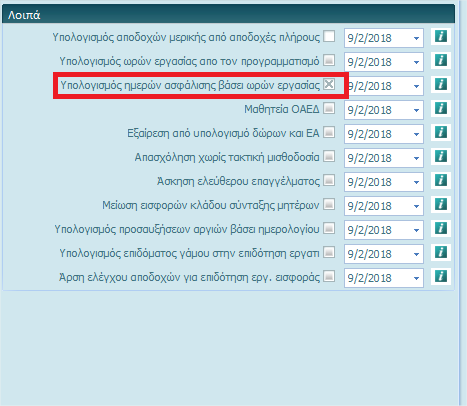Image resolution: width=467 pixels, height=406 pixels.
Task: Open date dropdown for Άρση ελέγχου αποδοχών
Action: pyautogui.click(x=416, y=278)
